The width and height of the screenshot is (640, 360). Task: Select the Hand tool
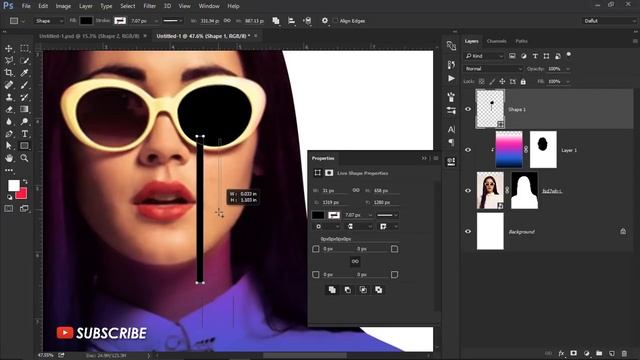(9, 158)
